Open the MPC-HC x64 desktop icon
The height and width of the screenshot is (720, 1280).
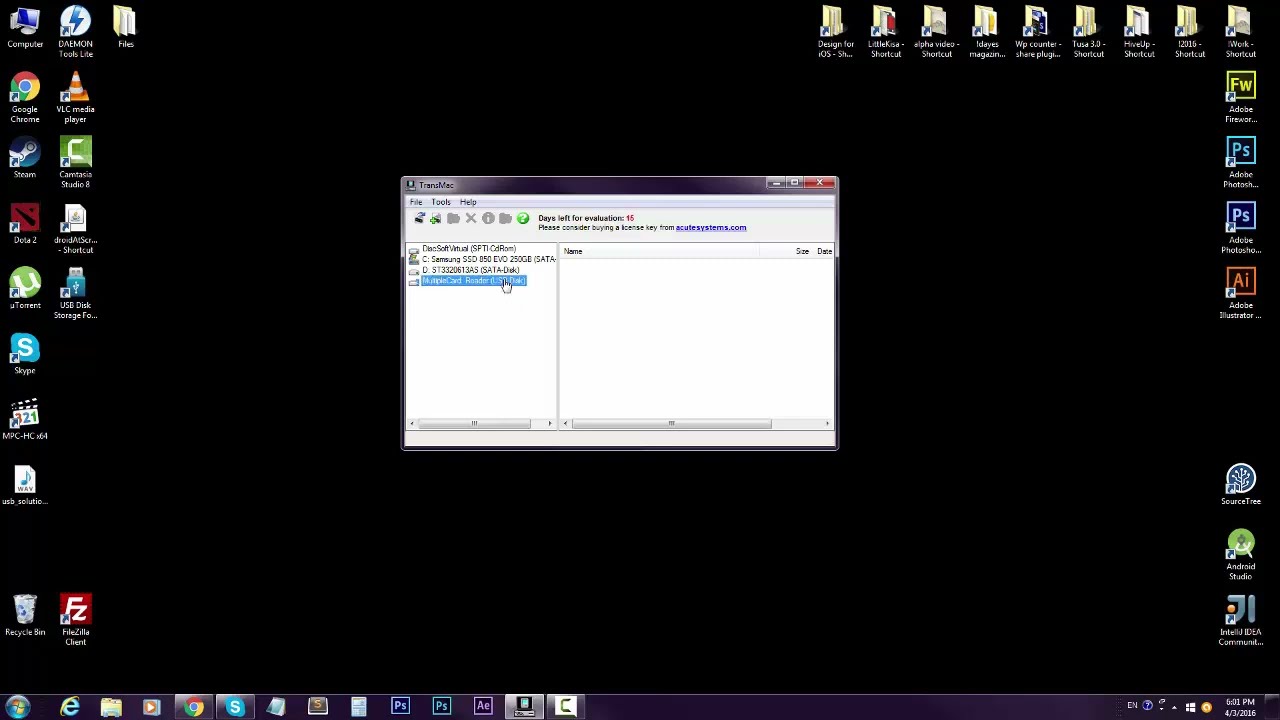pos(25,420)
